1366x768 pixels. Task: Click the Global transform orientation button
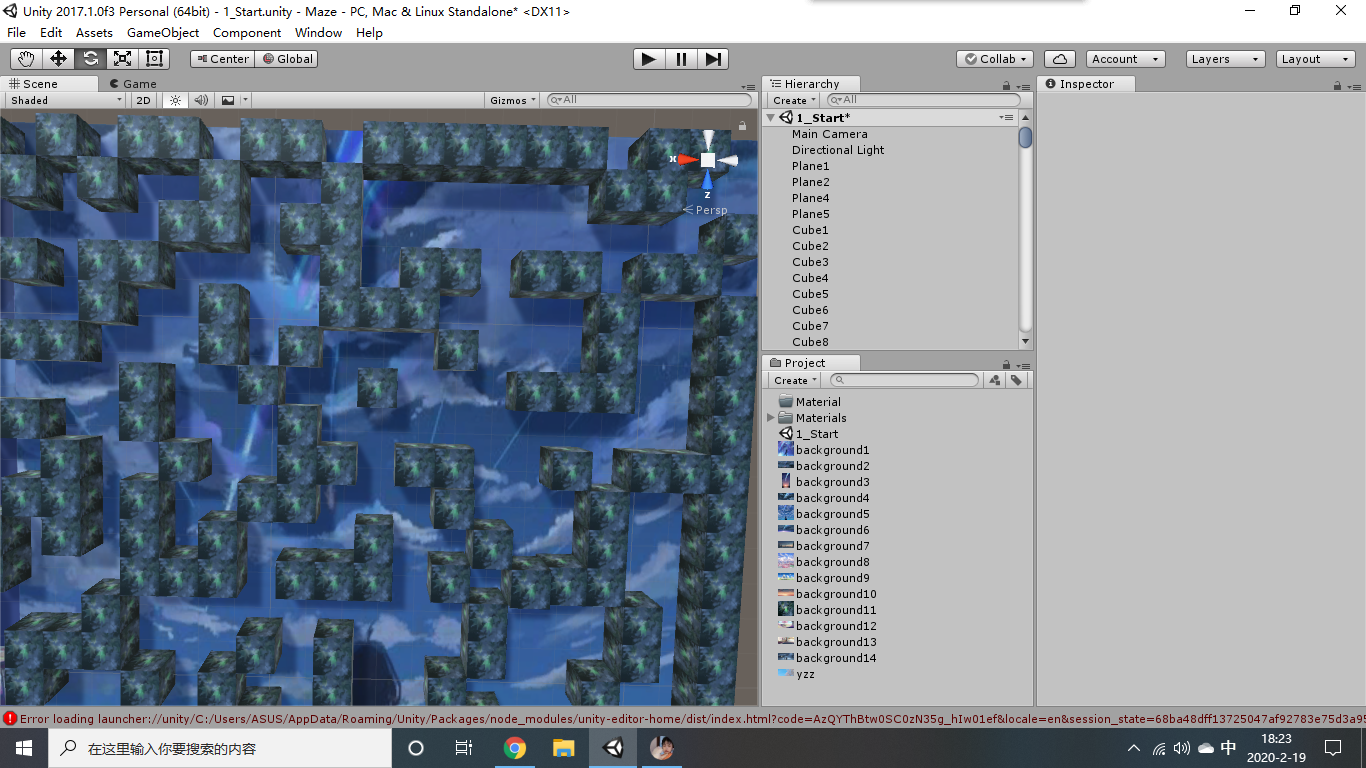pyautogui.click(x=287, y=58)
